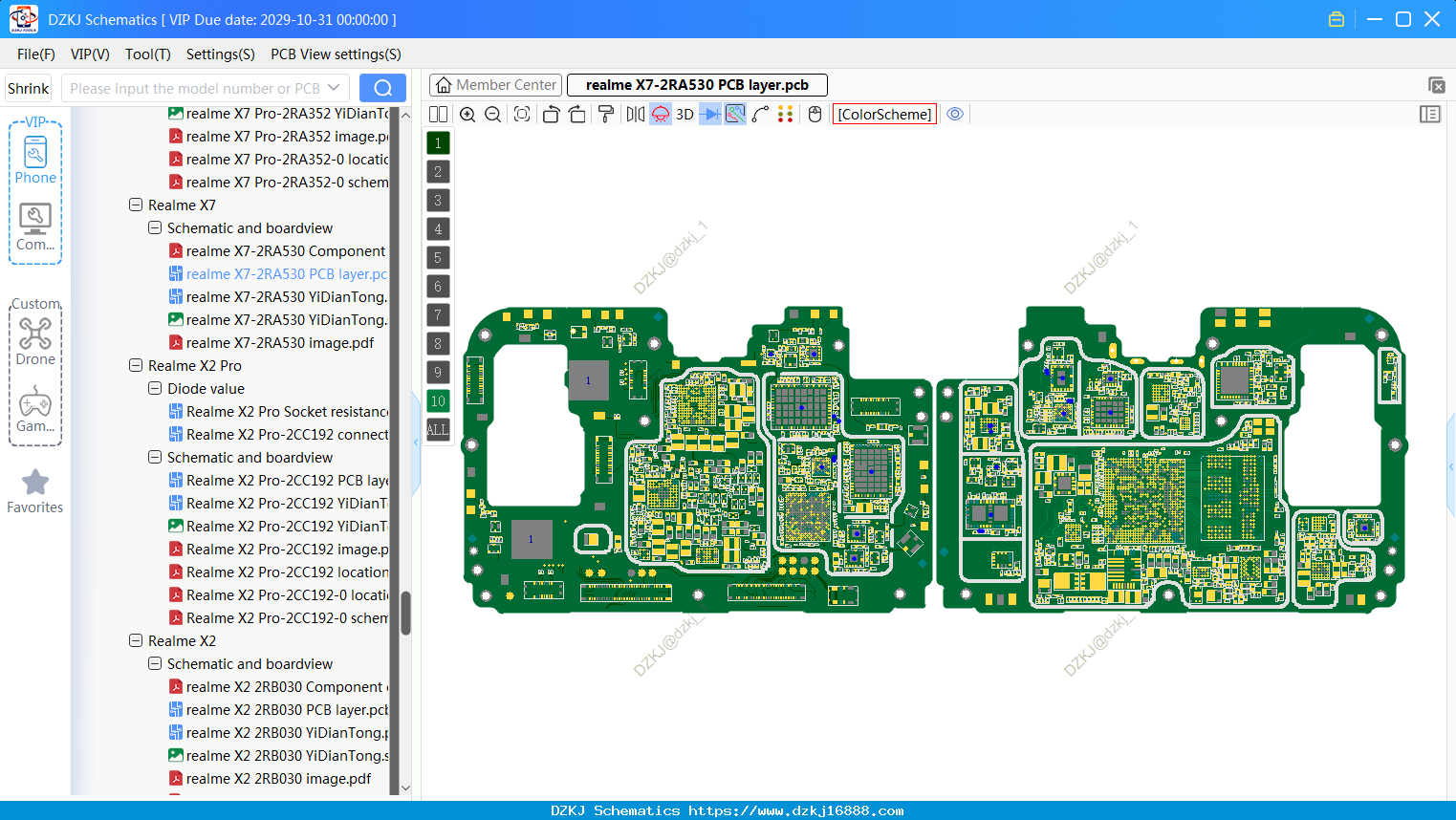Open the ColorScheme button
The height and width of the screenshot is (820, 1456).
click(884, 114)
